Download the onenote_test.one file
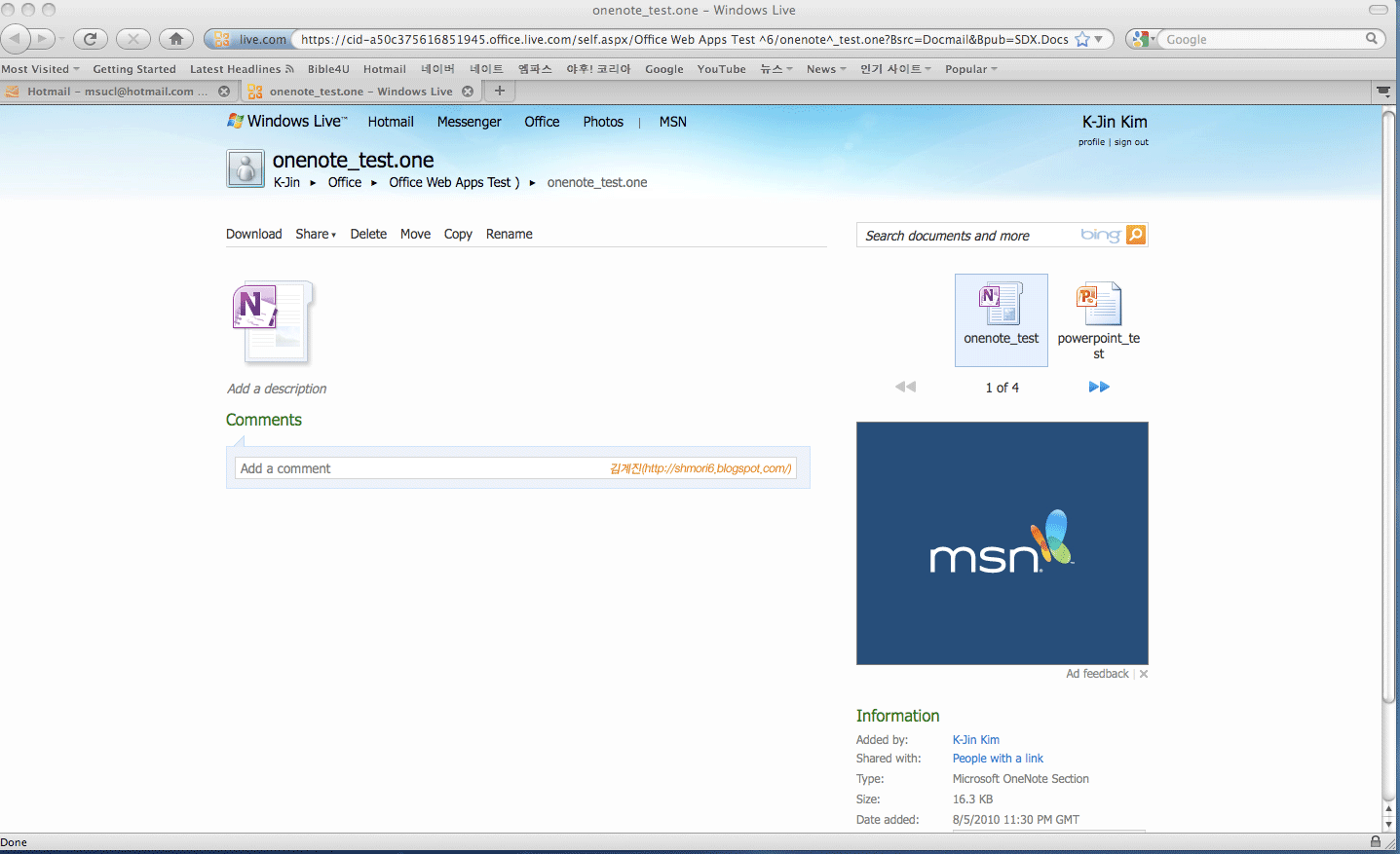Viewport: 1400px width, 854px height. click(x=253, y=234)
